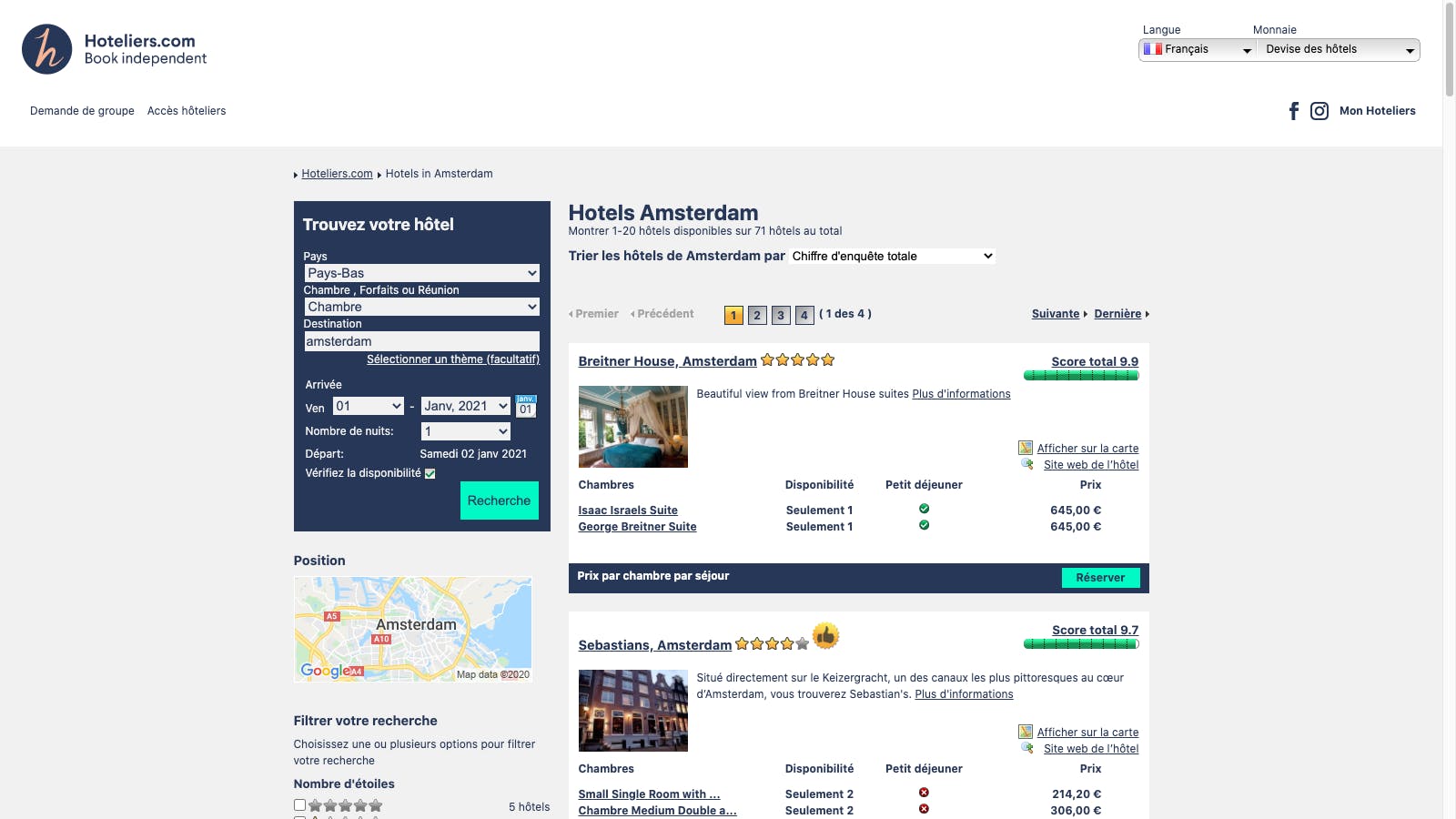Image resolution: width=1456 pixels, height=819 pixels.
Task: Open the Instagram page icon
Action: (1319, 111)
